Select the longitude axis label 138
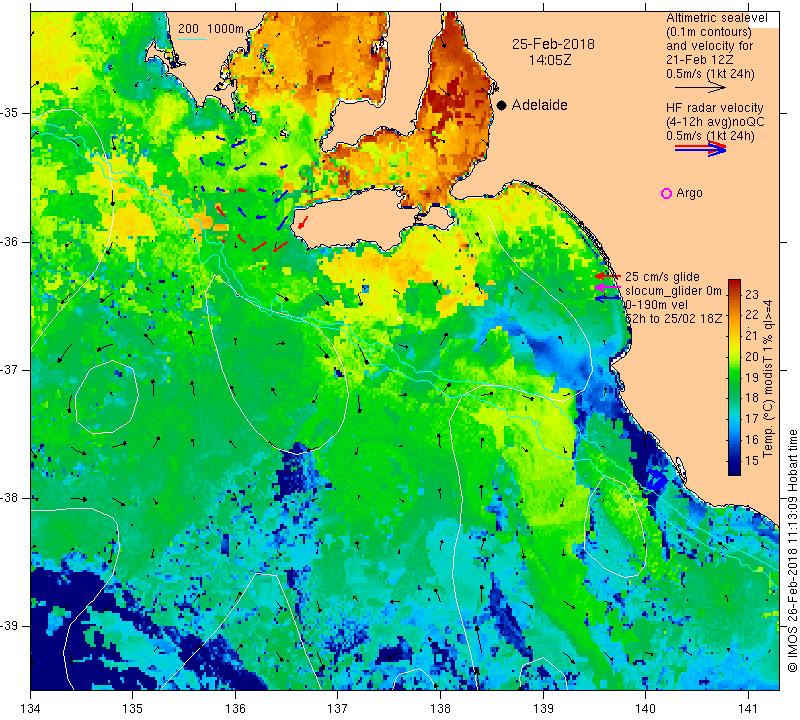 pos(440,709)
